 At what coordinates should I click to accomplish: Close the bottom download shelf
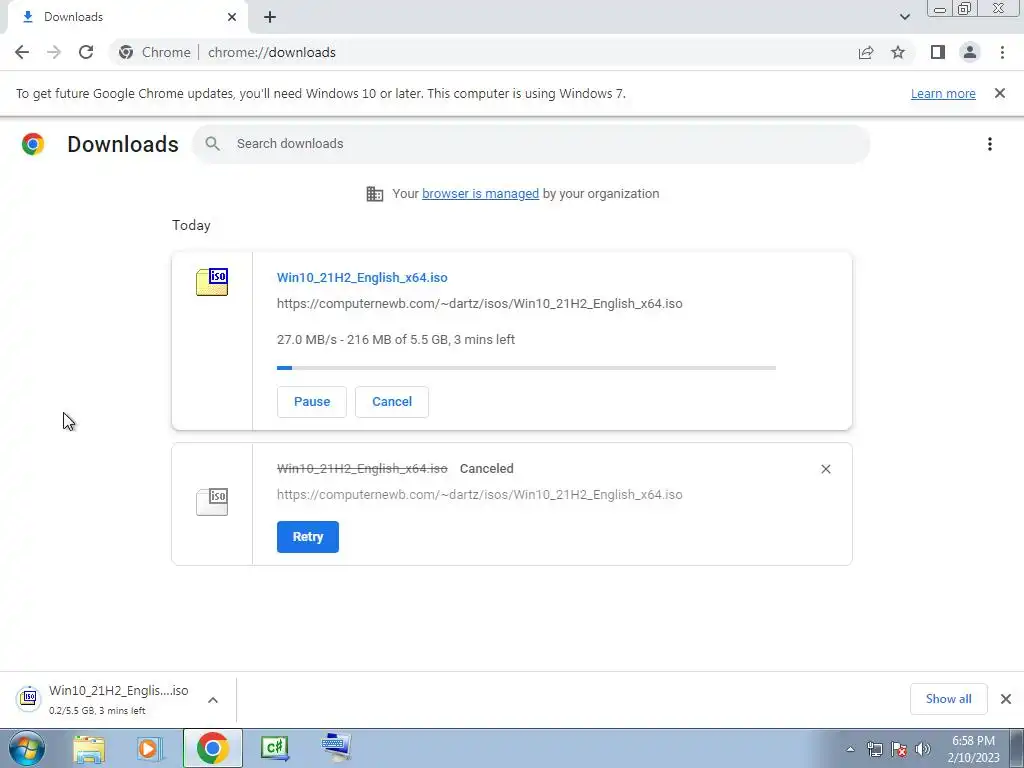[x=1006, y=699]
